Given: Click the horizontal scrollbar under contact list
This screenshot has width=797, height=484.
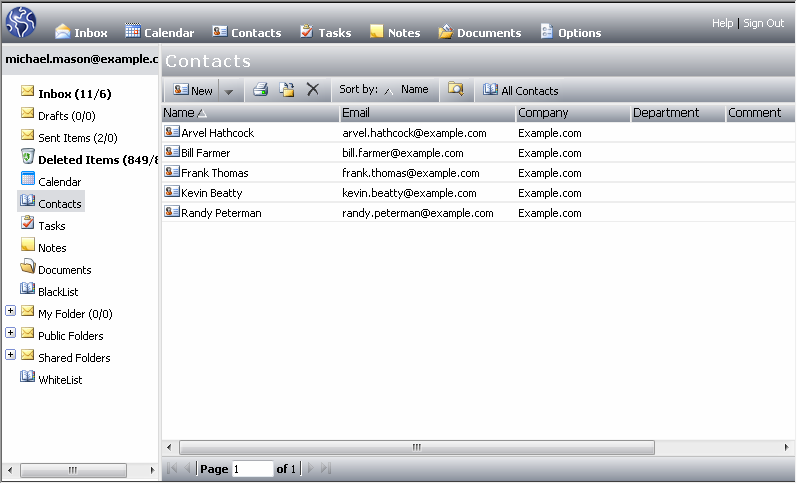Looking at the screenshot, I should pyautogui.click(x=415, y=447).
